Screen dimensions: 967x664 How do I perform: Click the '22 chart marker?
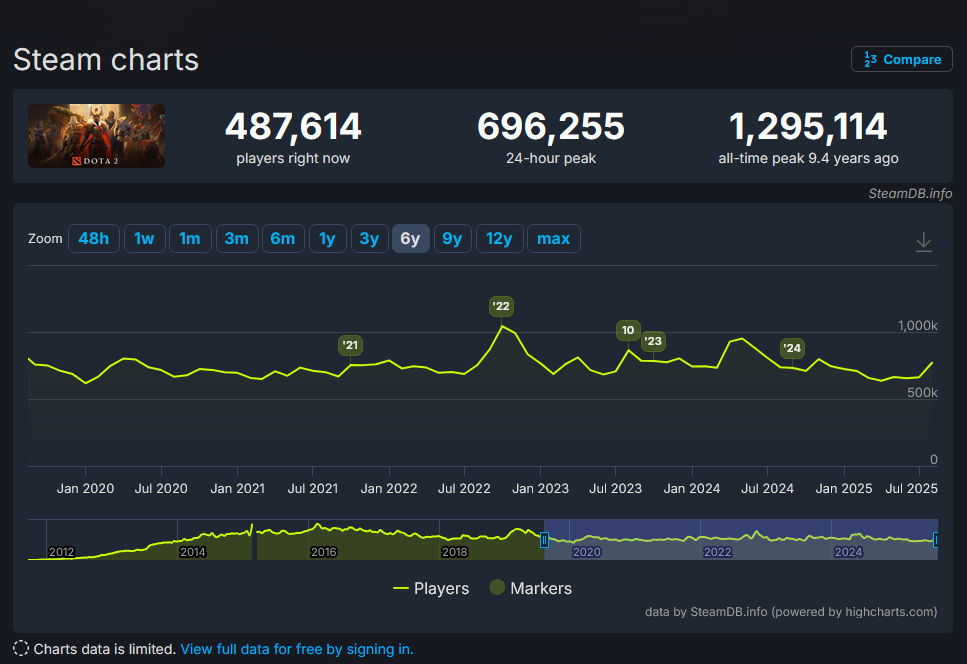coord(501,306)
